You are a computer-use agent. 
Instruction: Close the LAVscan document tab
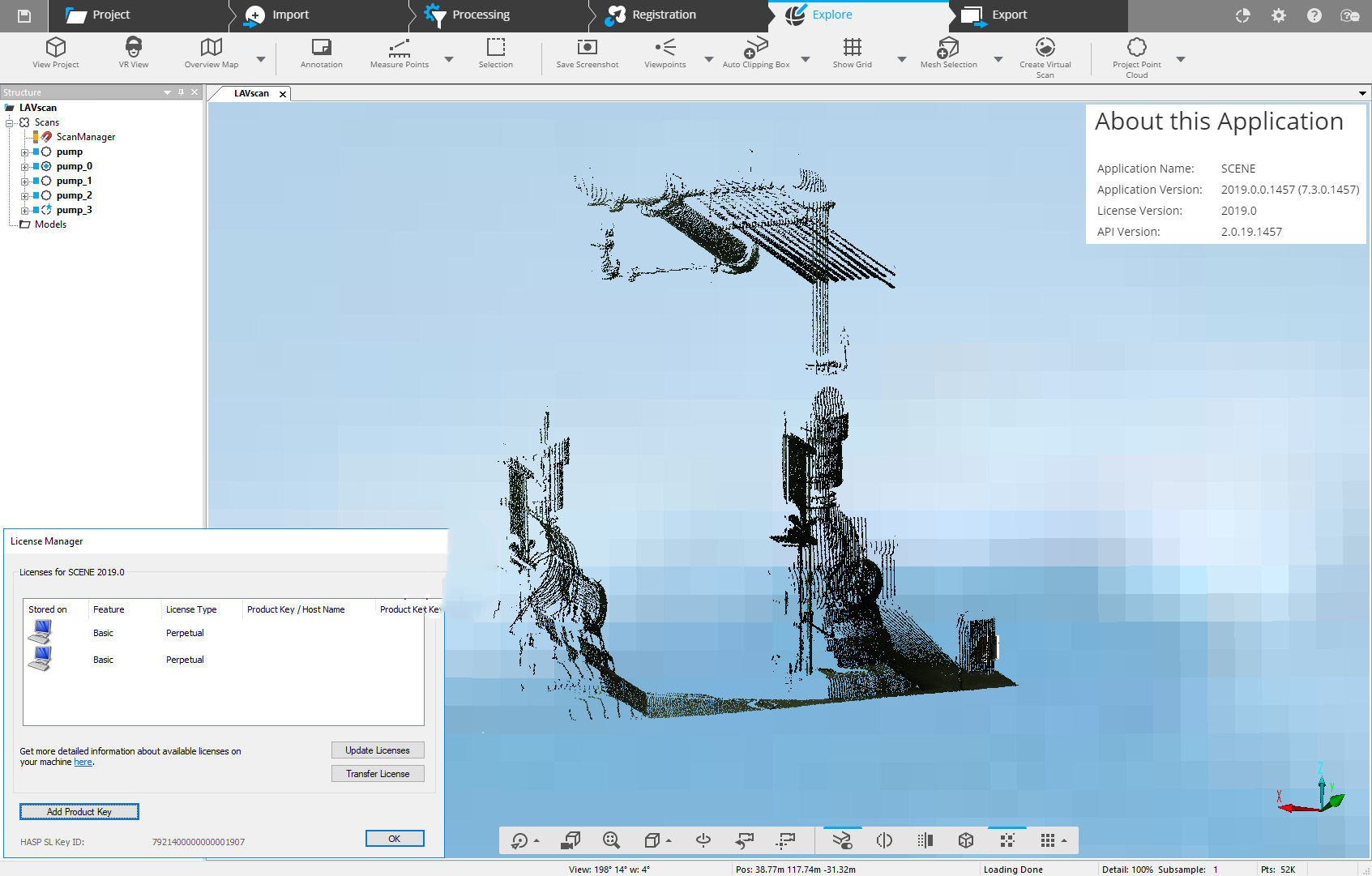(x=283, y=94)
